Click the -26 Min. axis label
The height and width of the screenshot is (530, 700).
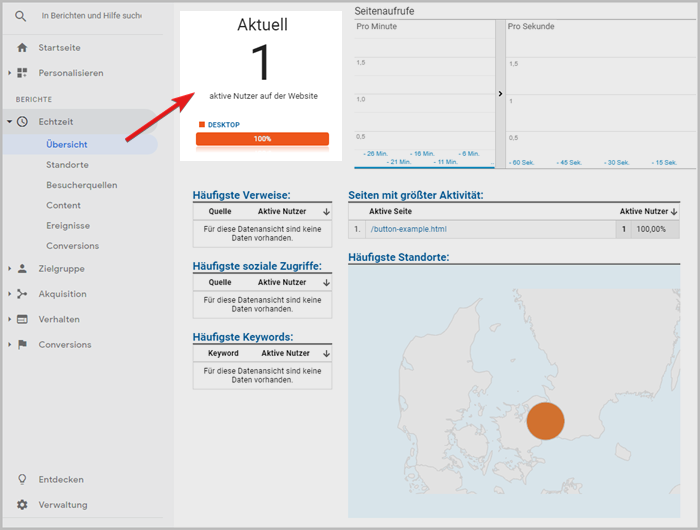pyautogui.click(x=375, y=154)
